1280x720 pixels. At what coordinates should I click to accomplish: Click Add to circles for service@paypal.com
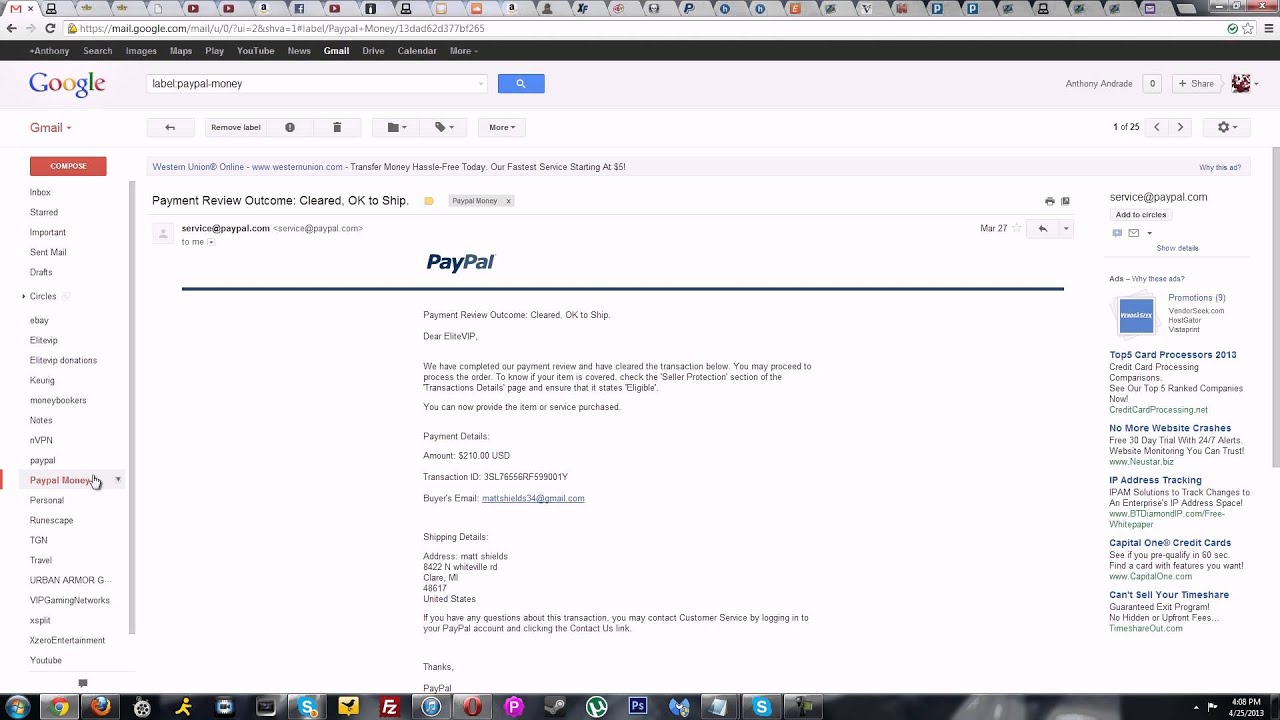(1141, 215)
